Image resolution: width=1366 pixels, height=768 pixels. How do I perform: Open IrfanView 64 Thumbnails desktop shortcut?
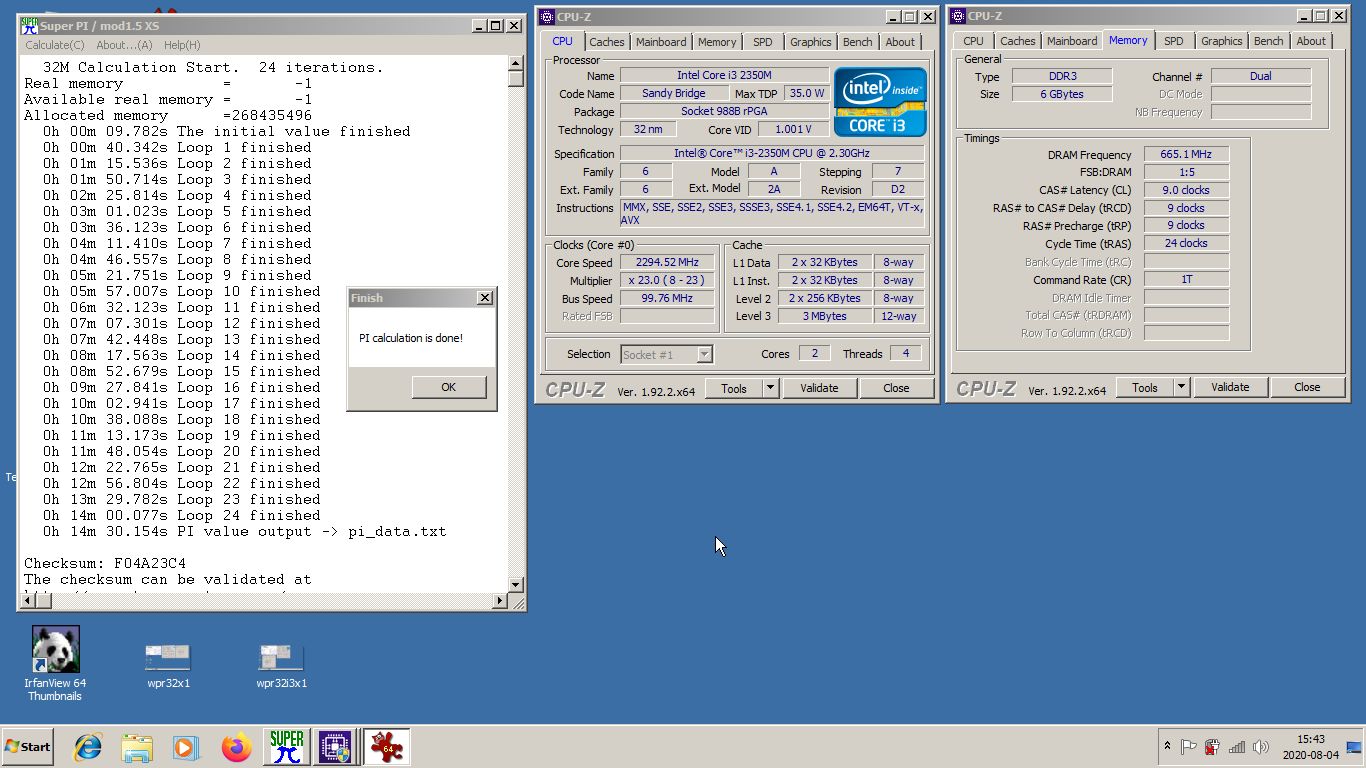tap(55, 663)
